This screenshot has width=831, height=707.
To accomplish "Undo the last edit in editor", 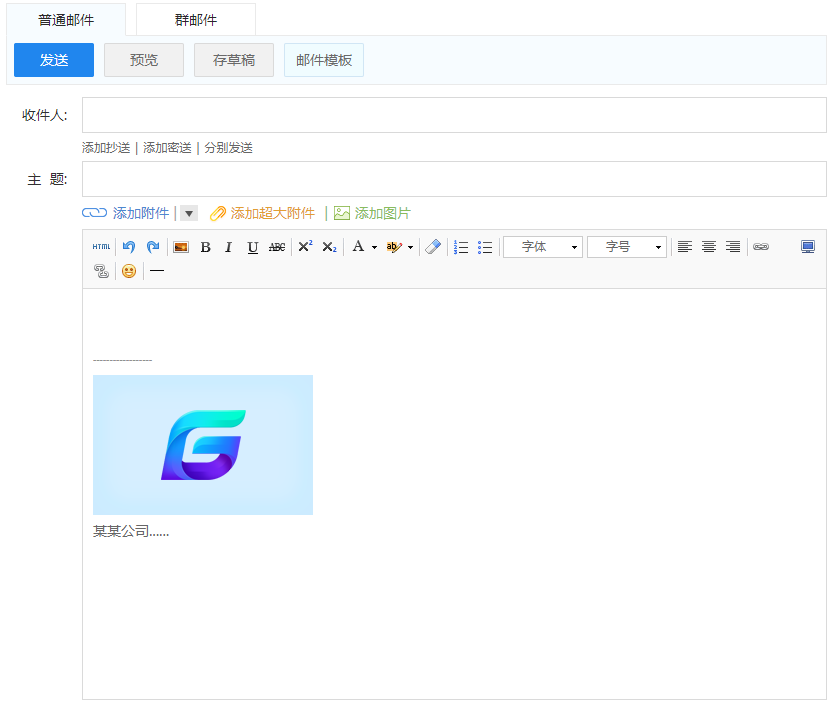I will [128, 247].
